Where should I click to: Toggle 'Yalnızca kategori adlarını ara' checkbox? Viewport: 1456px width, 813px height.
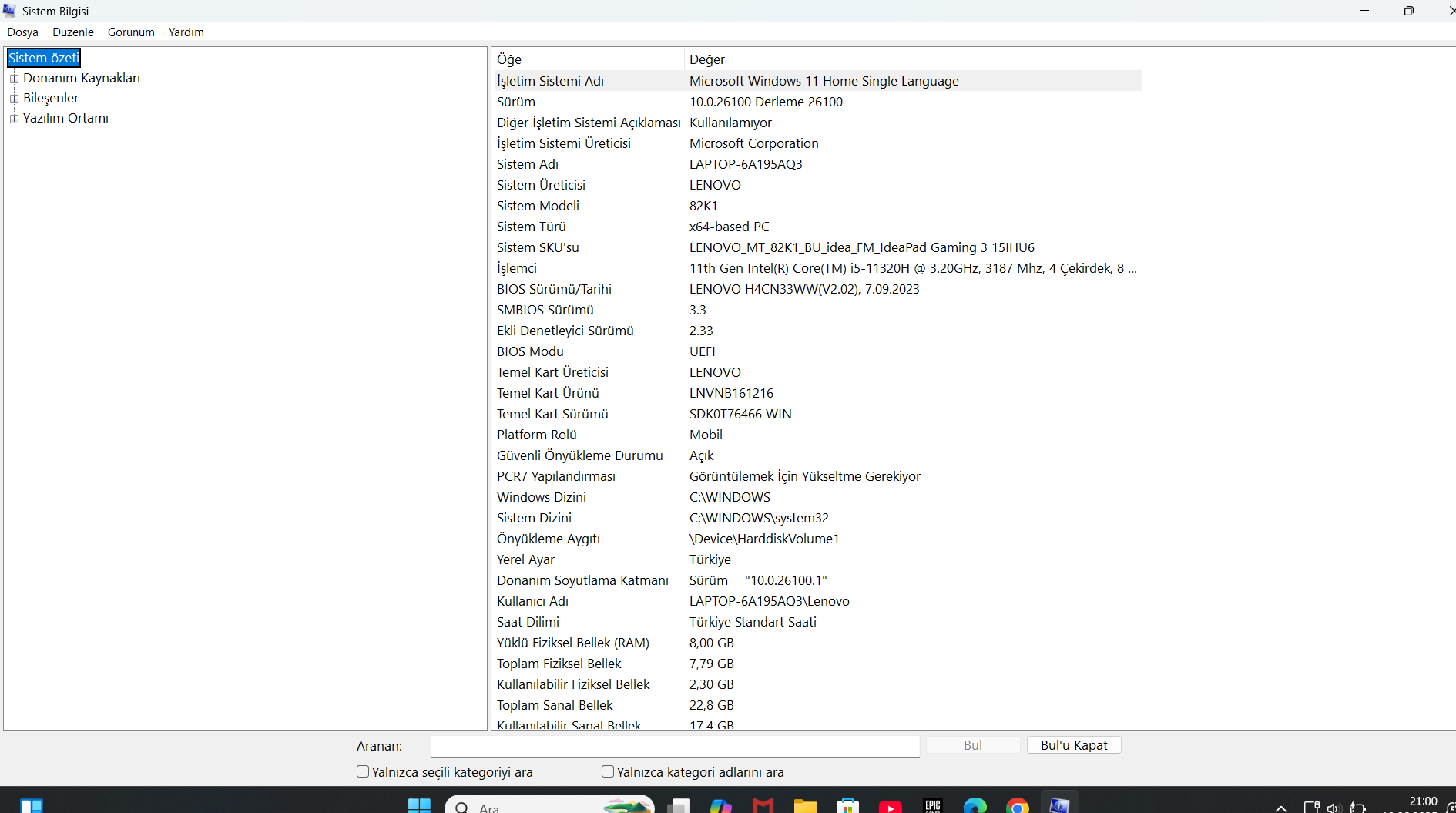click(x=608, y=771)
